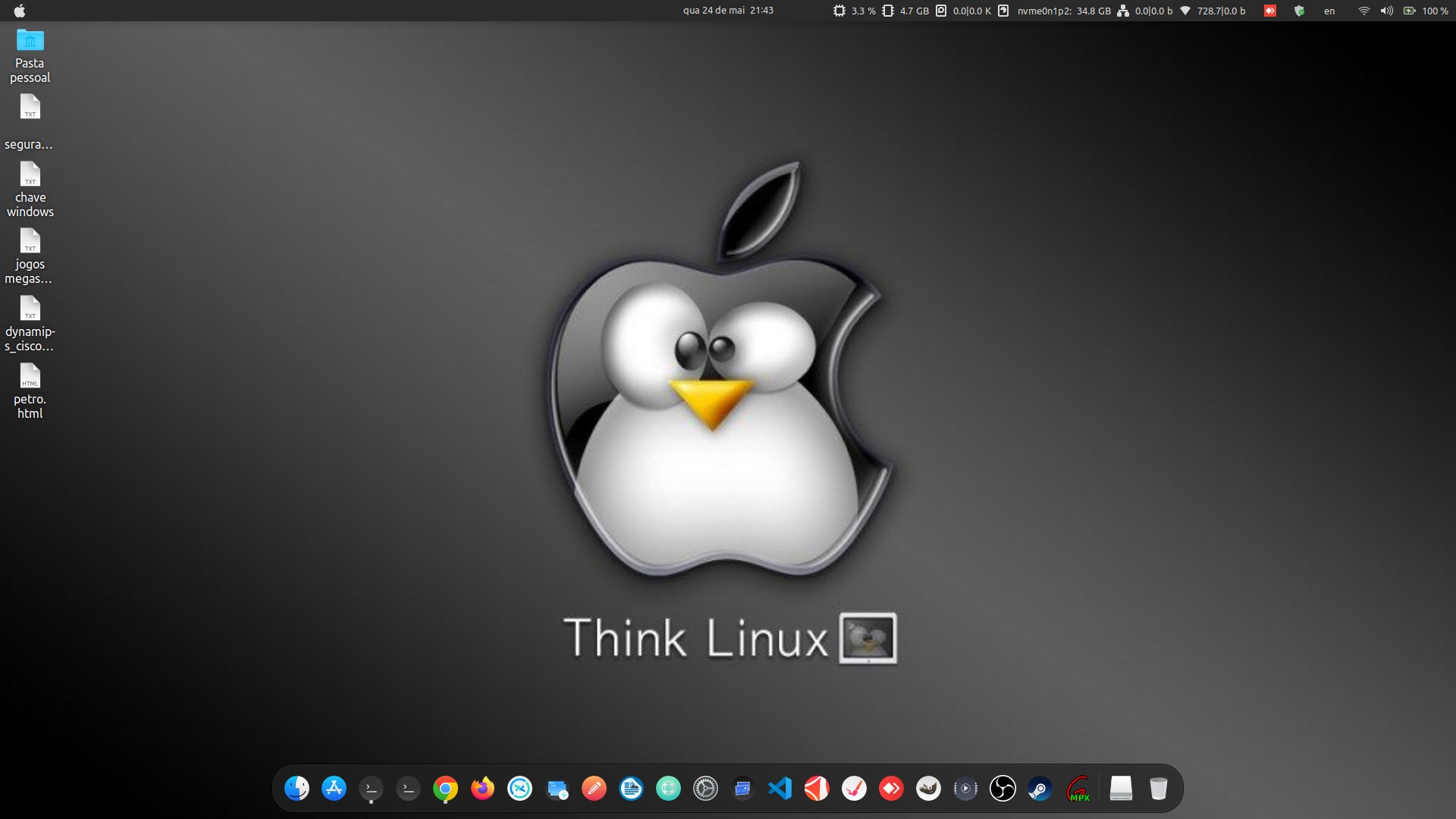Launch the App Store icon in the dock
Viewport: 1456px width, 819px height.
[334, 789]
